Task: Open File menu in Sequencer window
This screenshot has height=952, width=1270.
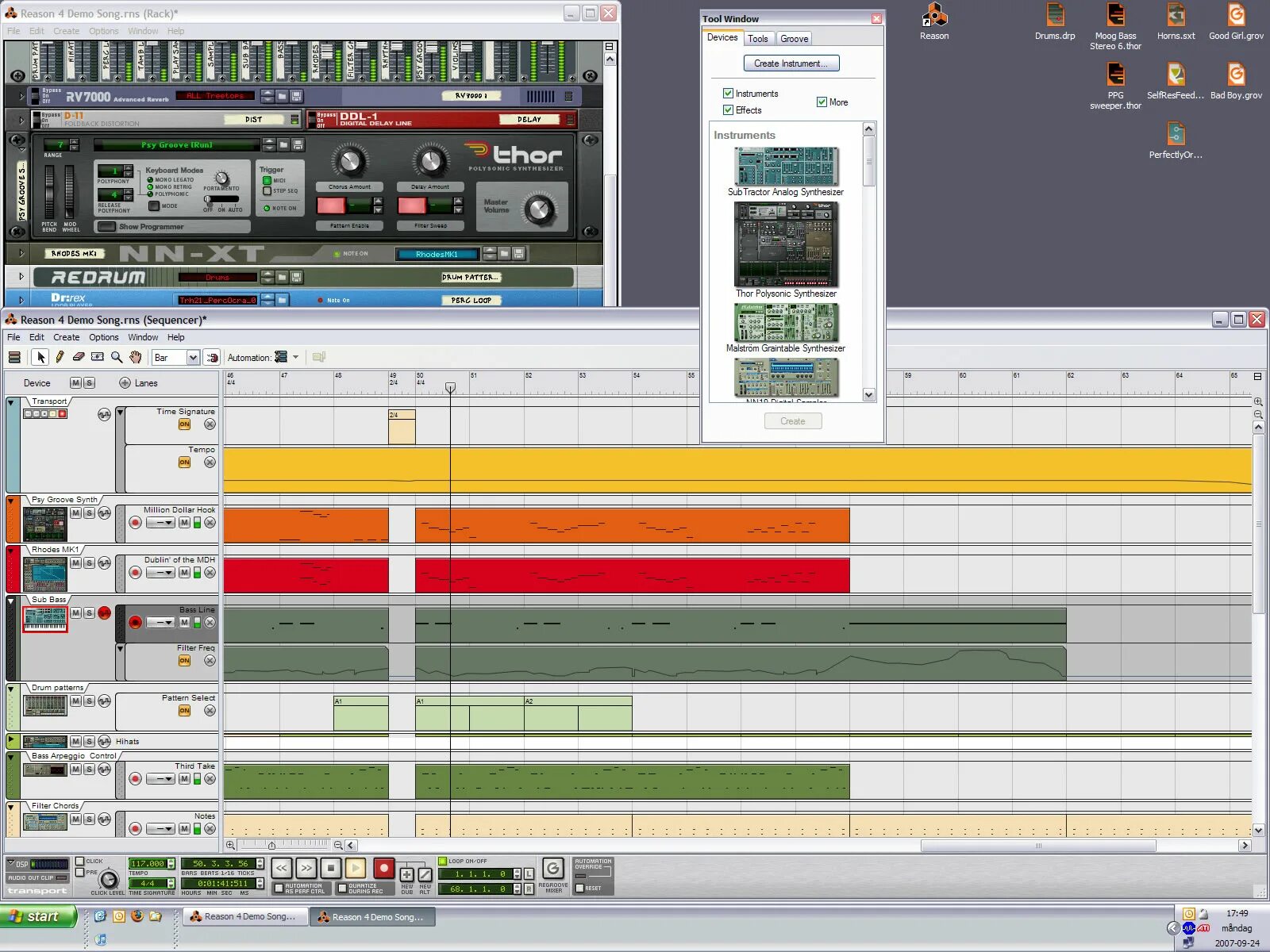Action: coord(13,337)
